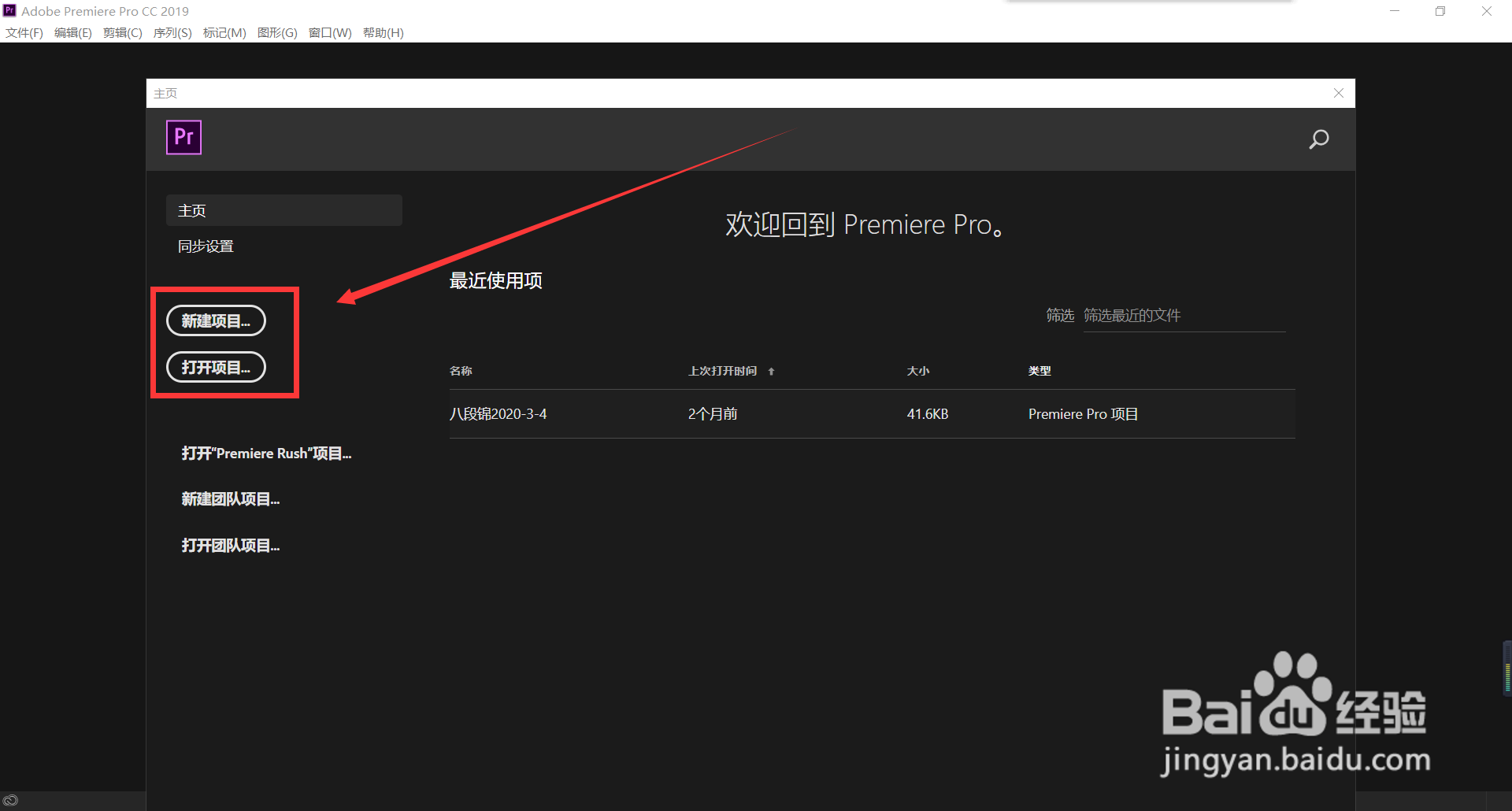Click the Premiere Pro Pr logo
The width and height of the screenshot is (1512, 811).
coord(183,137)
